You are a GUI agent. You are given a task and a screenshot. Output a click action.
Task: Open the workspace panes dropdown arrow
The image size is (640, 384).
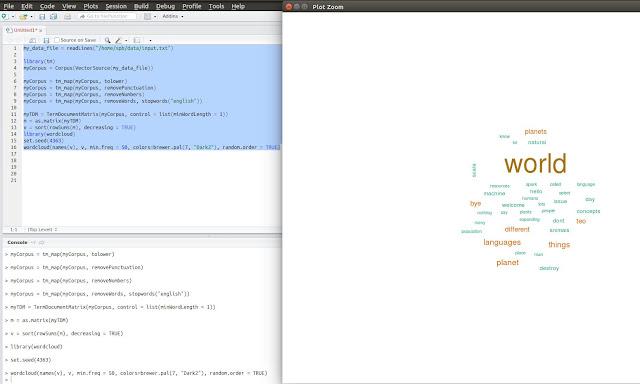tap(155, 17)
